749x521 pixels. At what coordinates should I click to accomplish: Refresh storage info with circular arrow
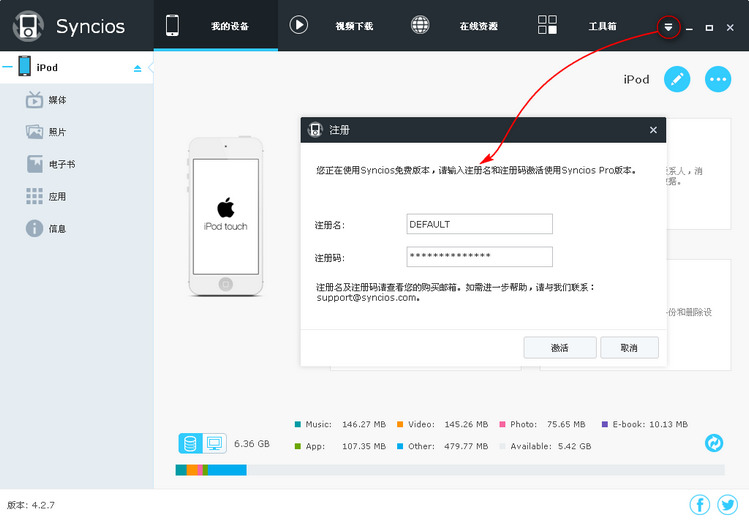[714, 443]
